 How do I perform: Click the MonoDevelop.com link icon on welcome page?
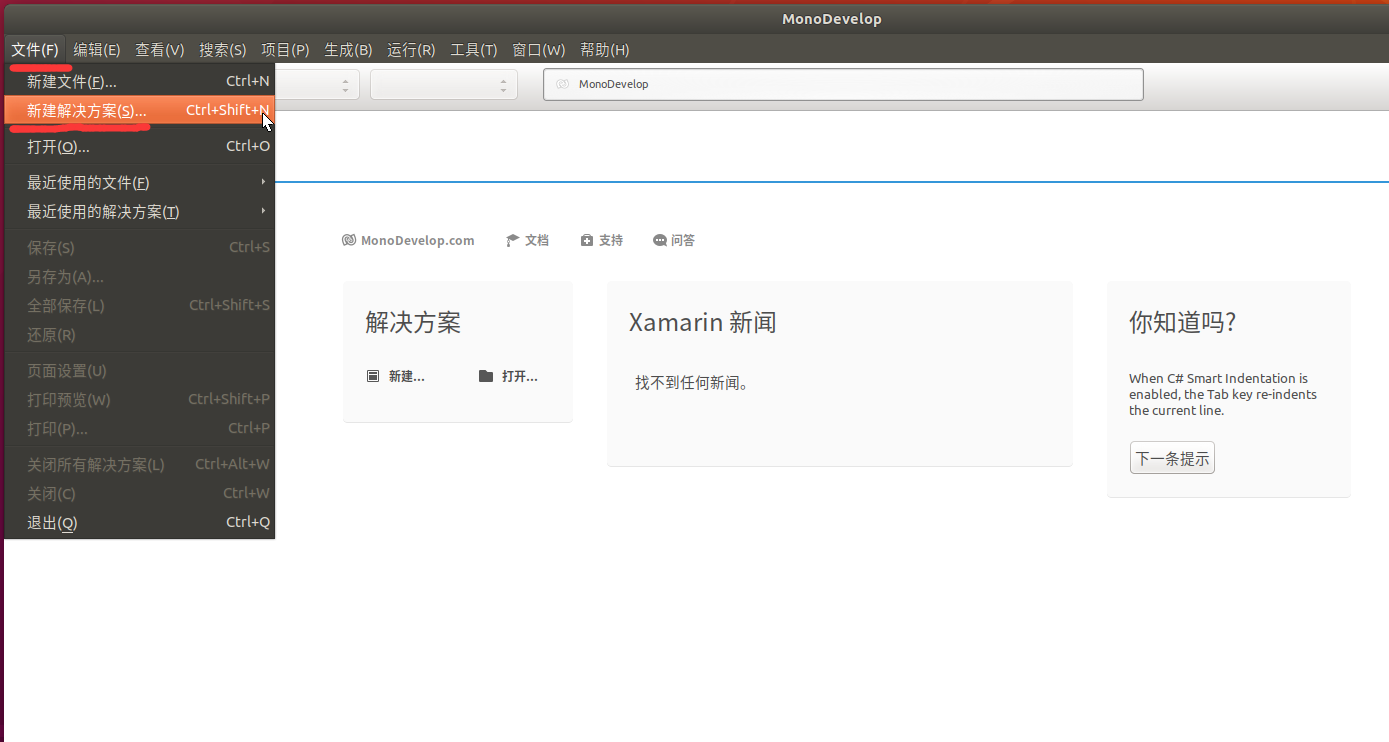[x=349, y=240]
